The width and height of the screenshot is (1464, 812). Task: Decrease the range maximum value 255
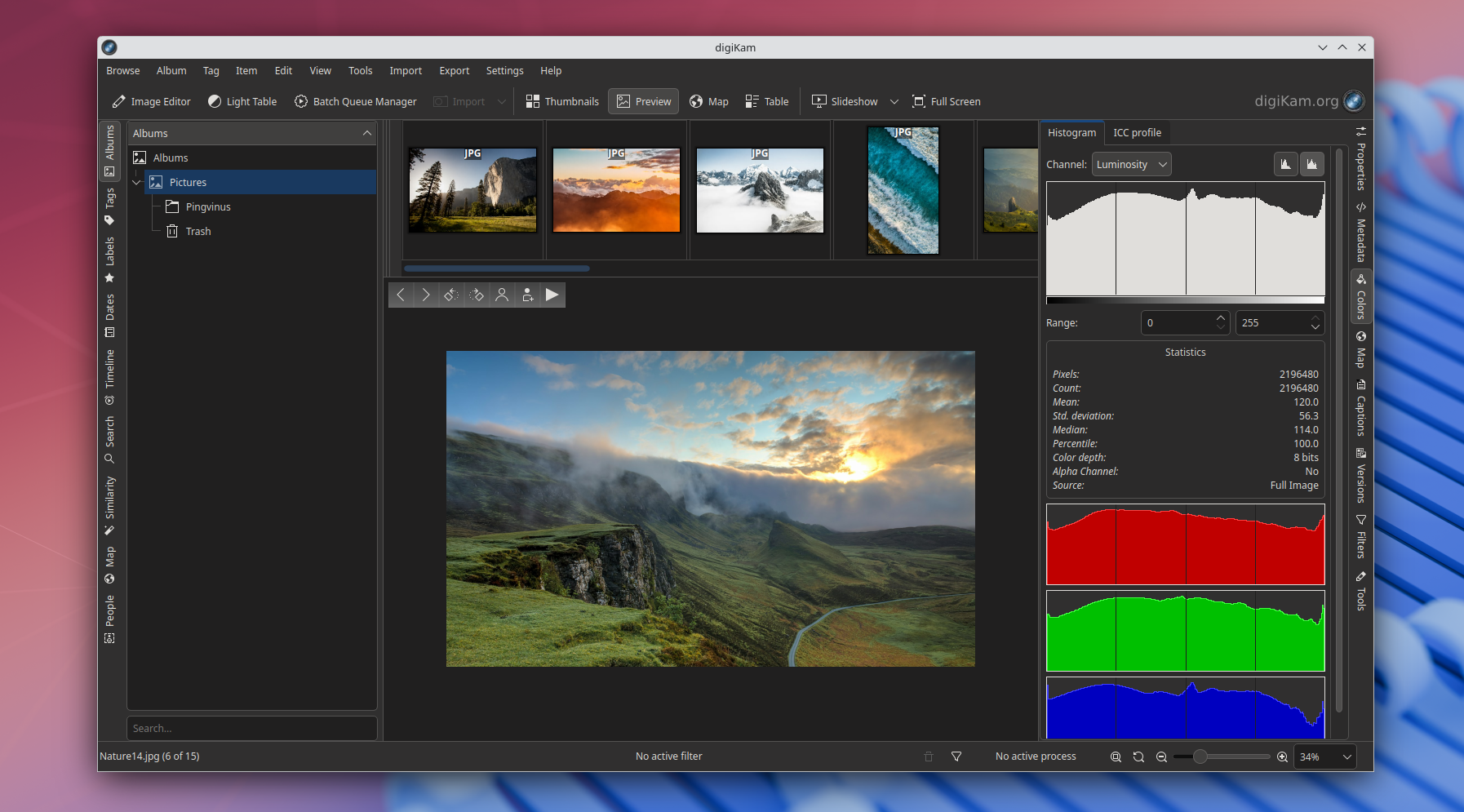(x=1315, y=328)
